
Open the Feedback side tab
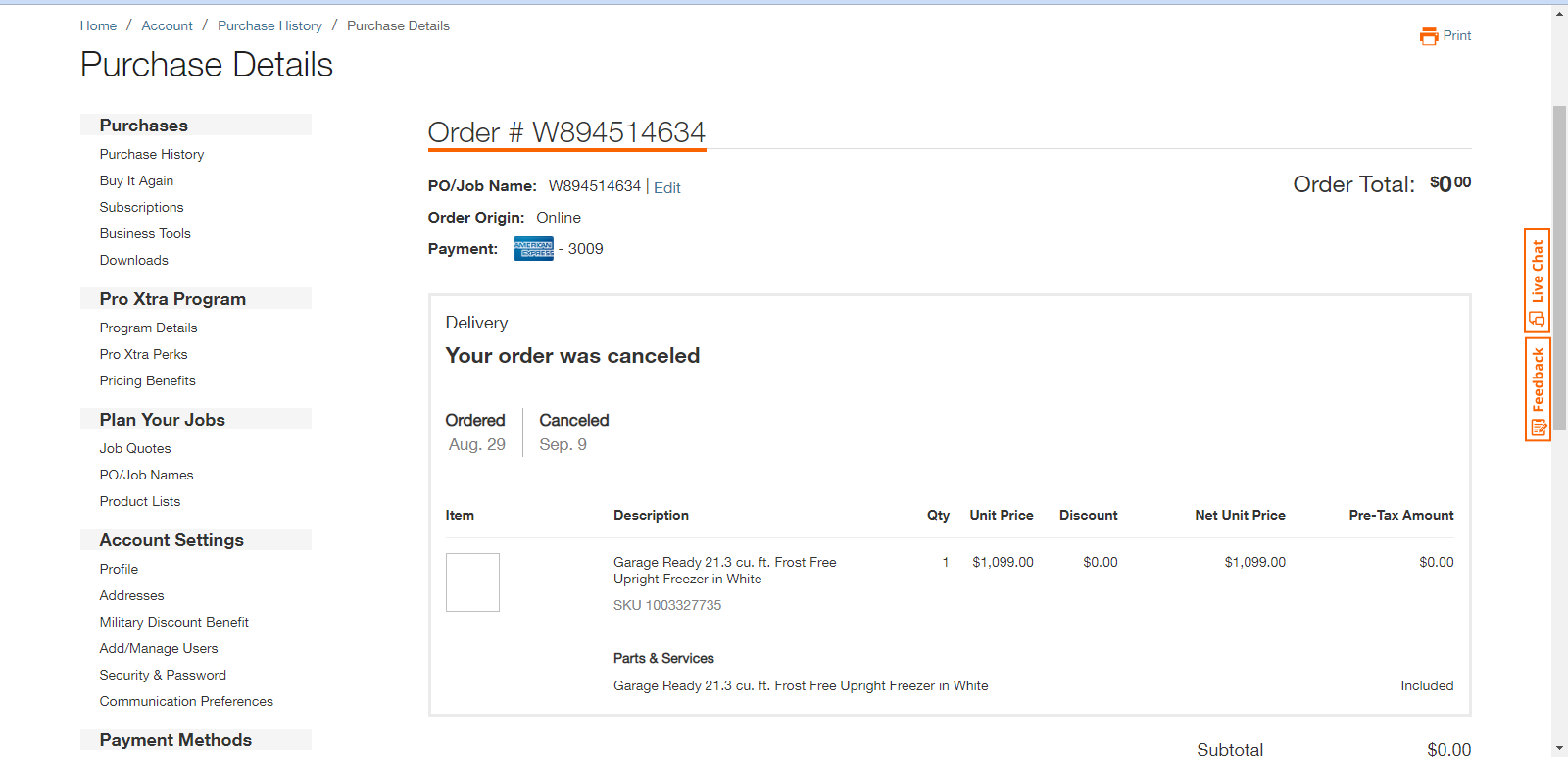1537,389
